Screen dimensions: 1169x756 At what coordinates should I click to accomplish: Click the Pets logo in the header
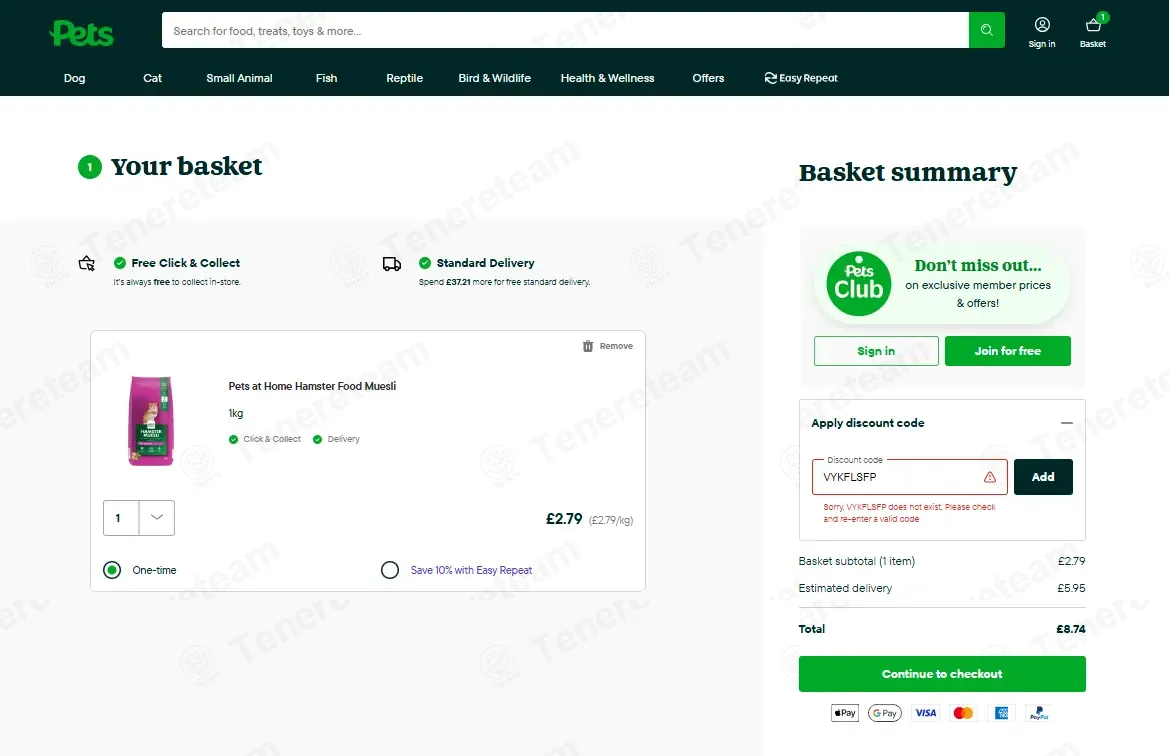81,34
